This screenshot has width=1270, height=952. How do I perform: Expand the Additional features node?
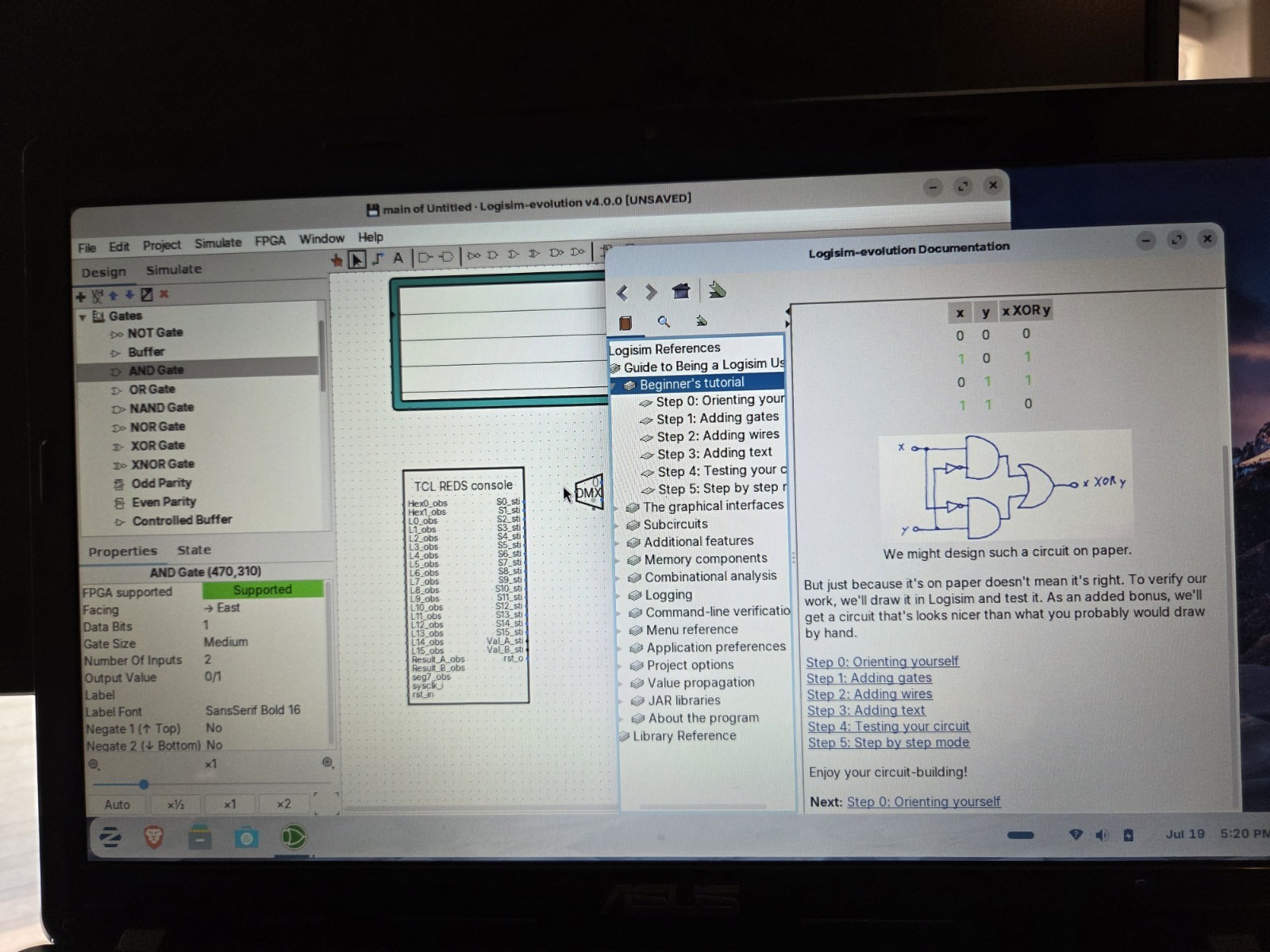coord(618,542)
